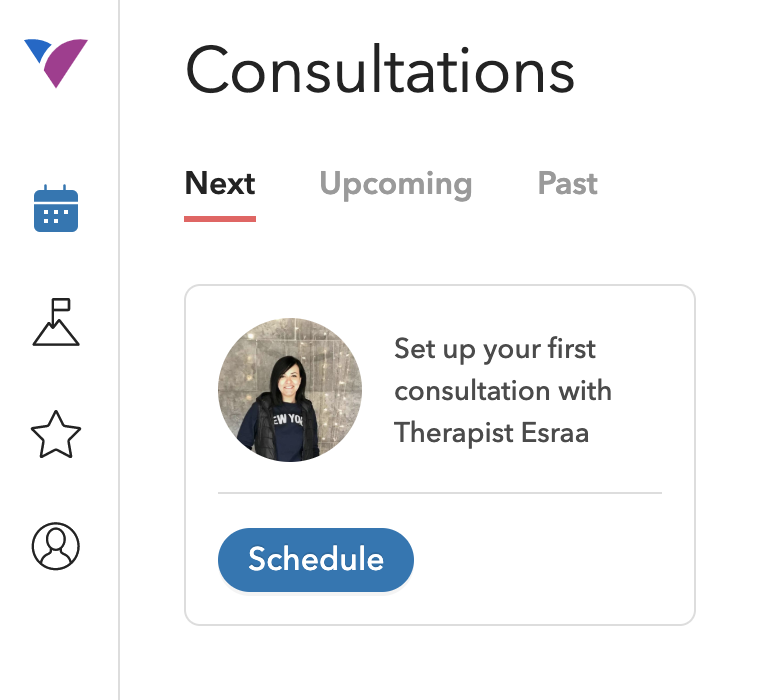Open the blue calendar consultations icon
The image size is (764, 700).
(x=56, y=208)
